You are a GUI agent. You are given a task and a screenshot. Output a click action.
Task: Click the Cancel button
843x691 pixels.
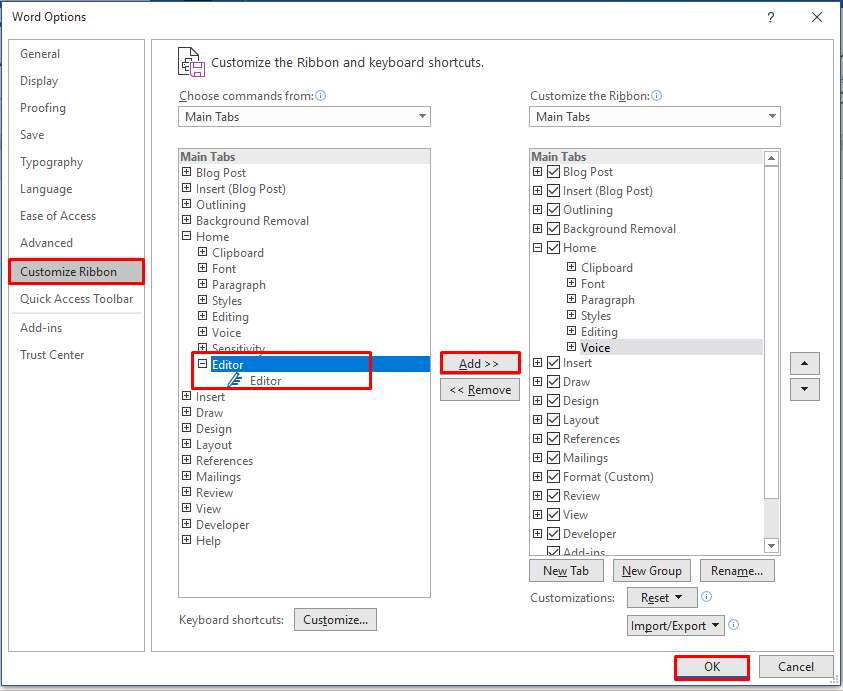coord(796,667)
